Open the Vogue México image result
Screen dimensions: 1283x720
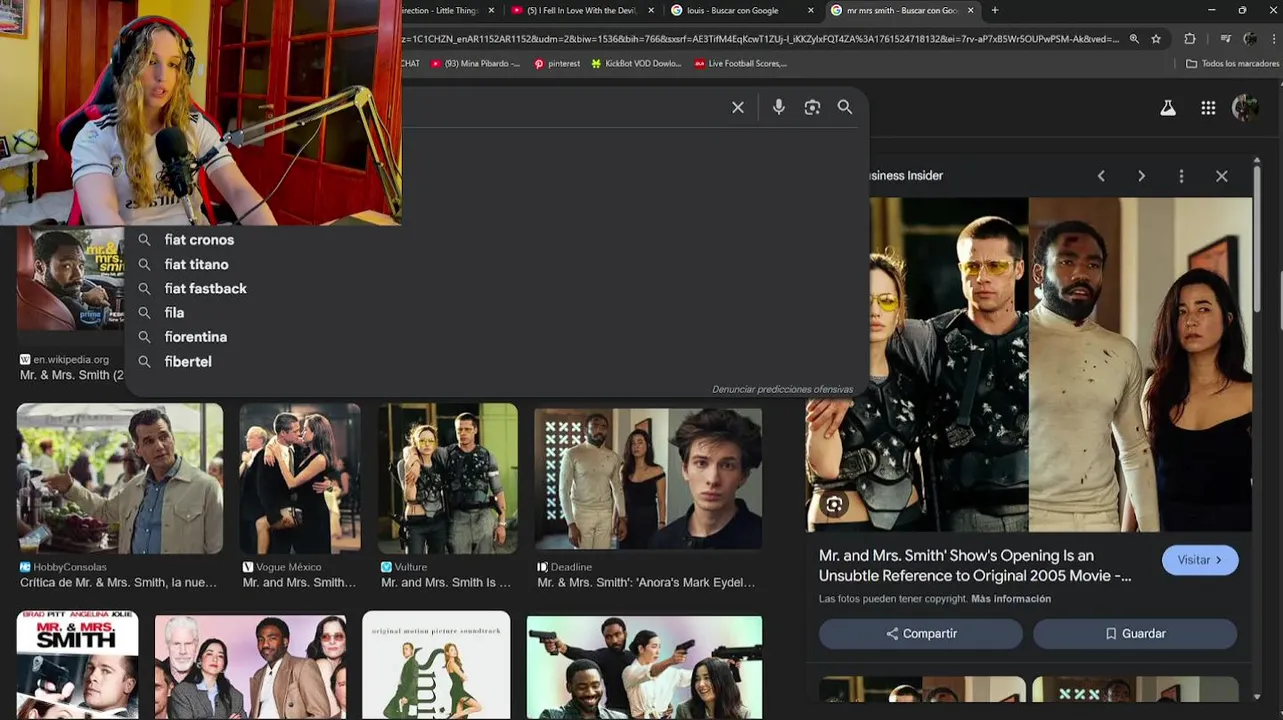click(299, 479)
